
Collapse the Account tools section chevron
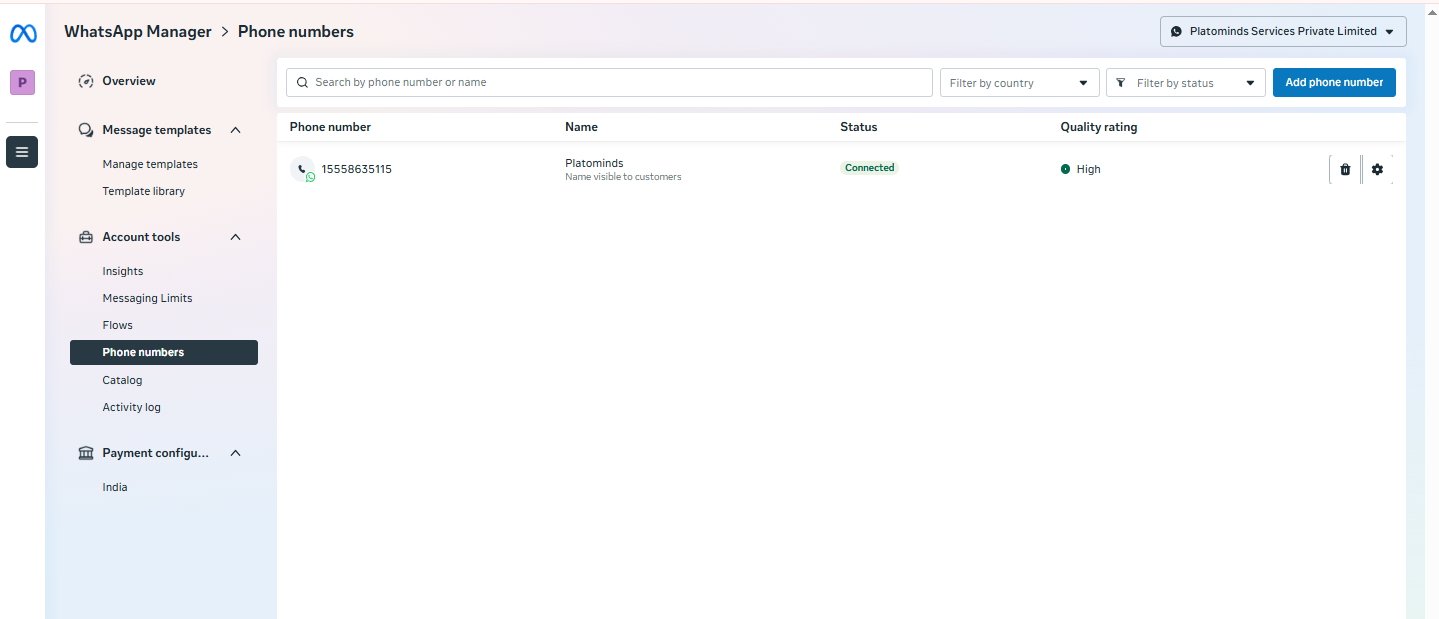point(236,237)
